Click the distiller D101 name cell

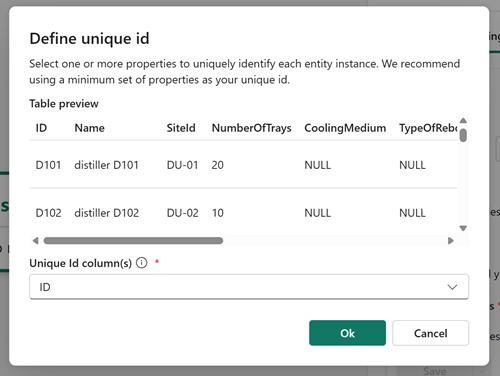106,165
